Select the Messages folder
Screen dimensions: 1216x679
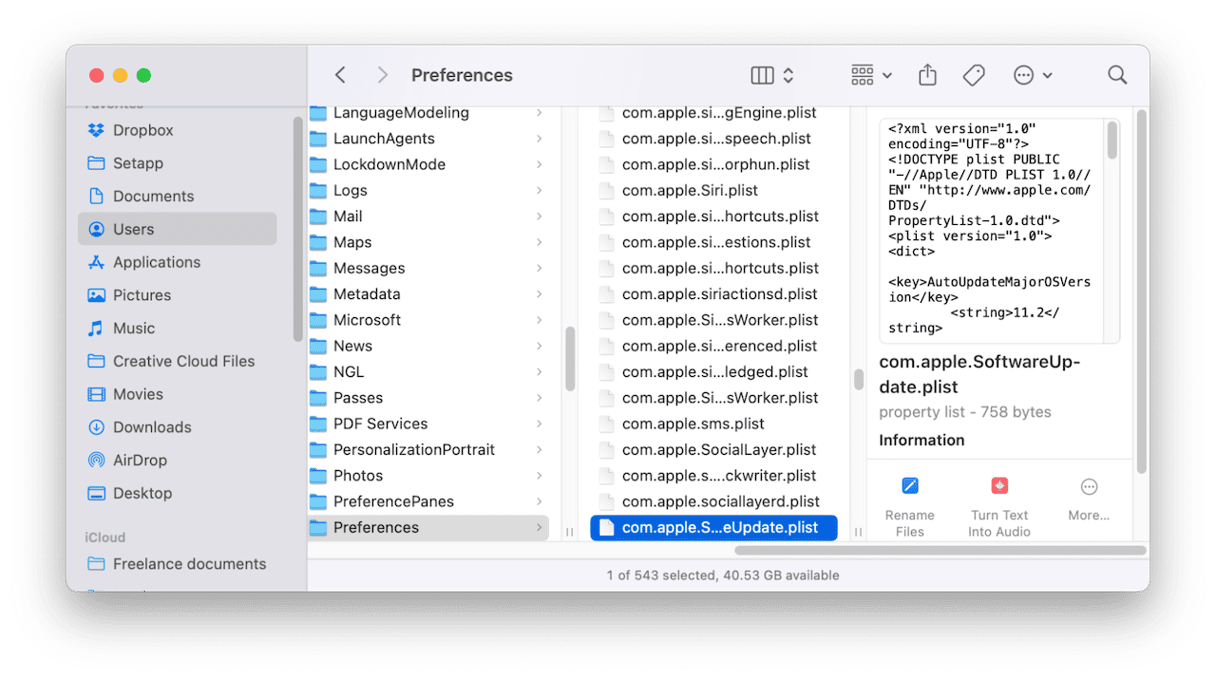tap(429, 268)
